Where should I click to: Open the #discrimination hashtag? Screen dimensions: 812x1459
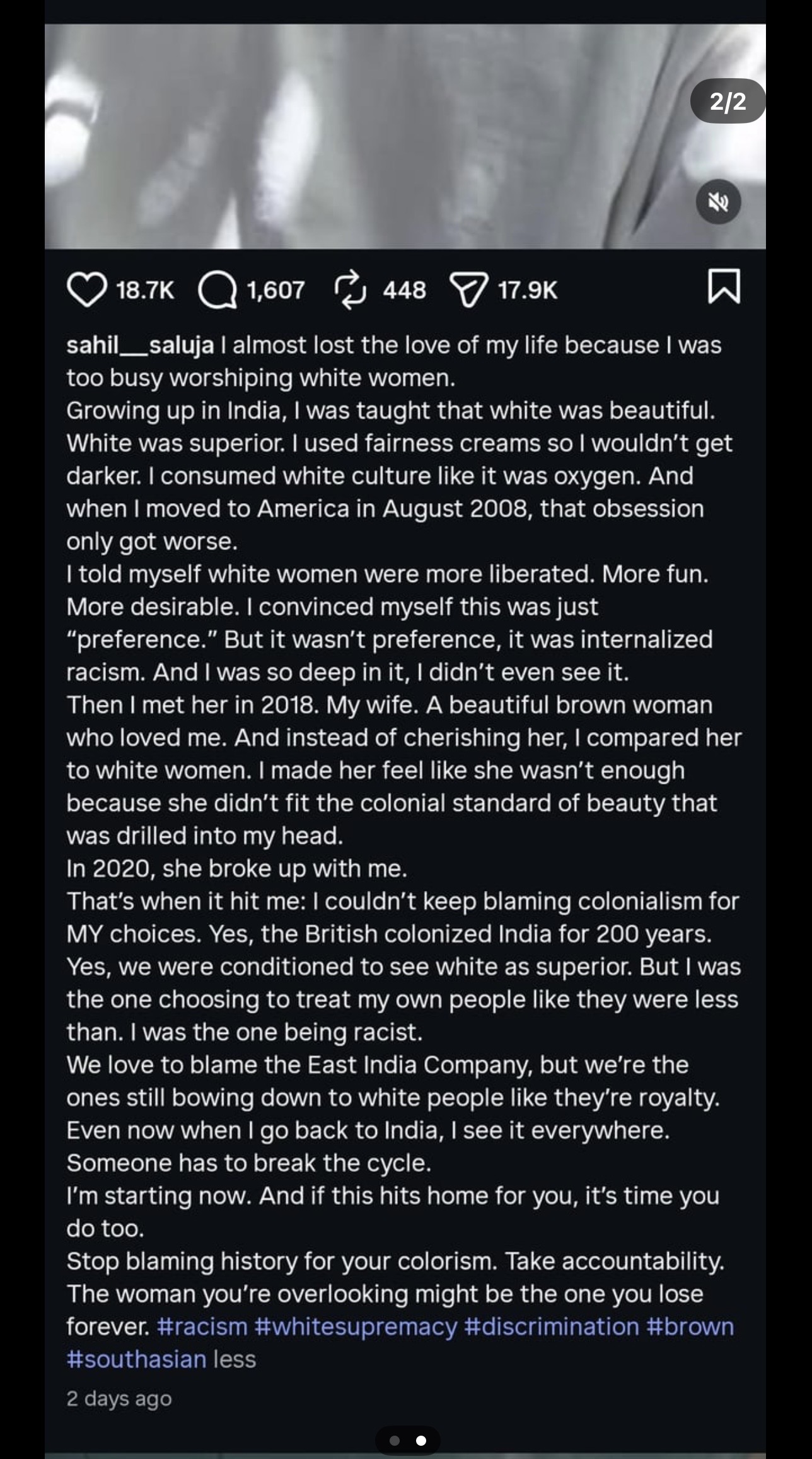(x=552, y=1327)
